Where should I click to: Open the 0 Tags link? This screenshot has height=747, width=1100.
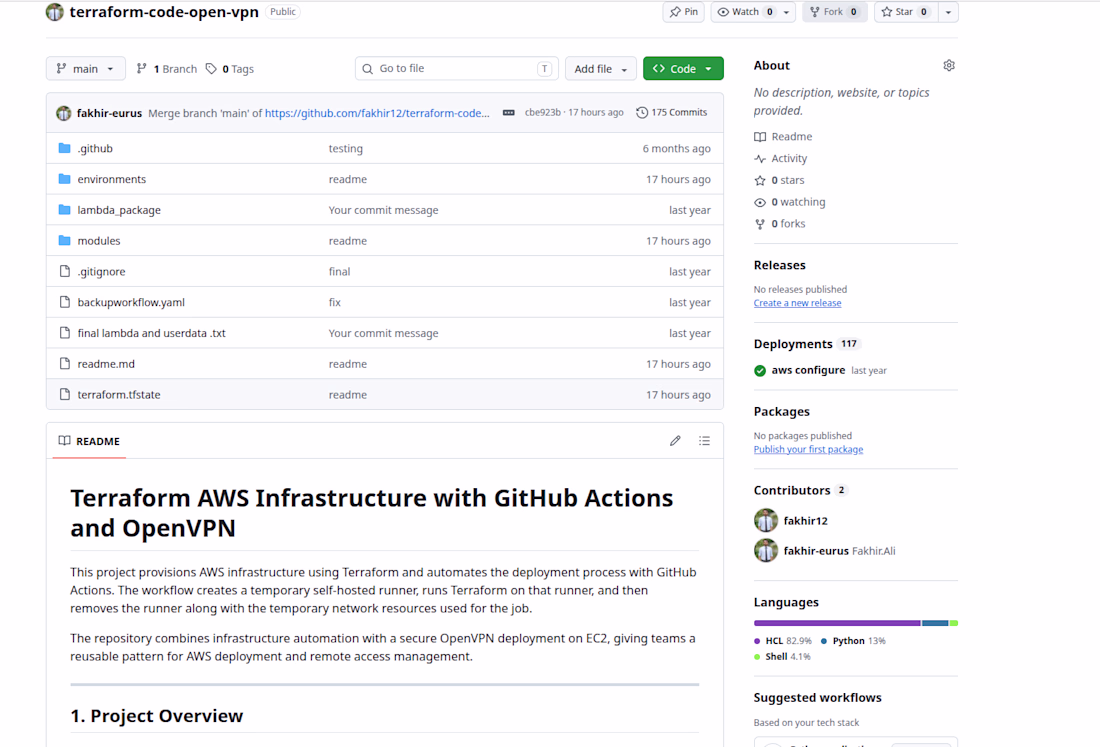tap(230, 69)
